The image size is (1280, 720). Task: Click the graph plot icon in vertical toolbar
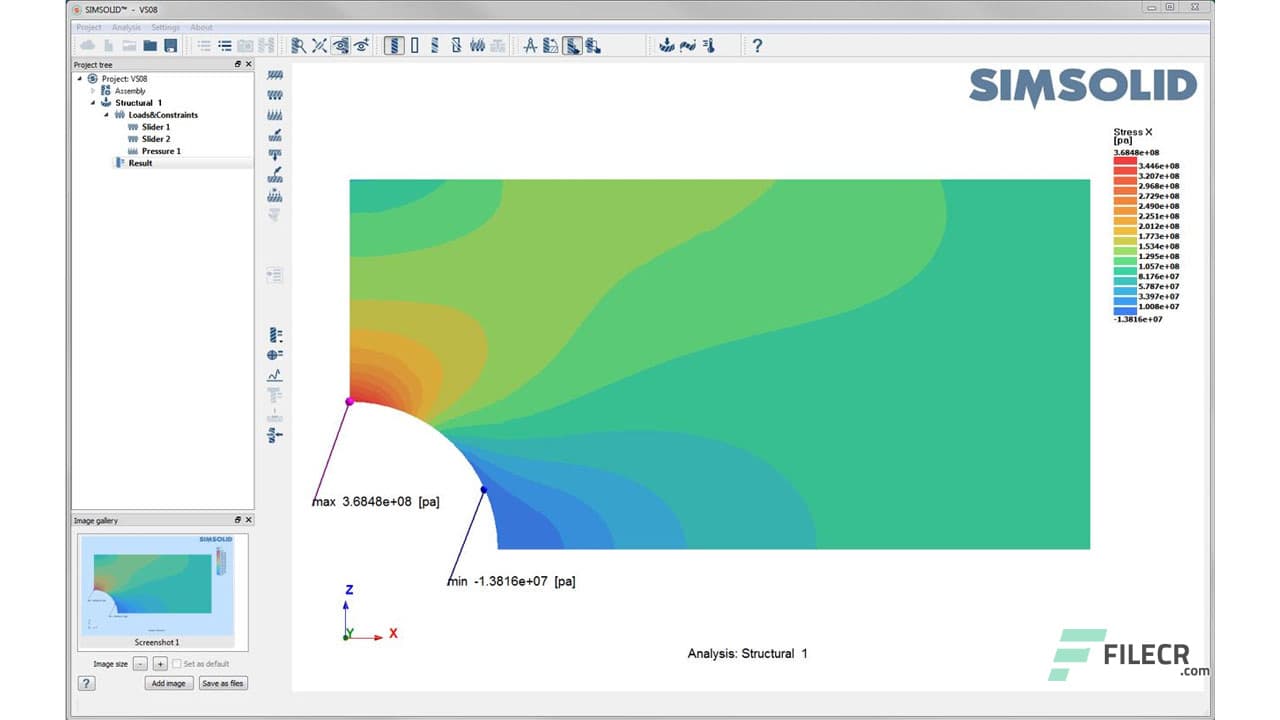coord(275,375)
